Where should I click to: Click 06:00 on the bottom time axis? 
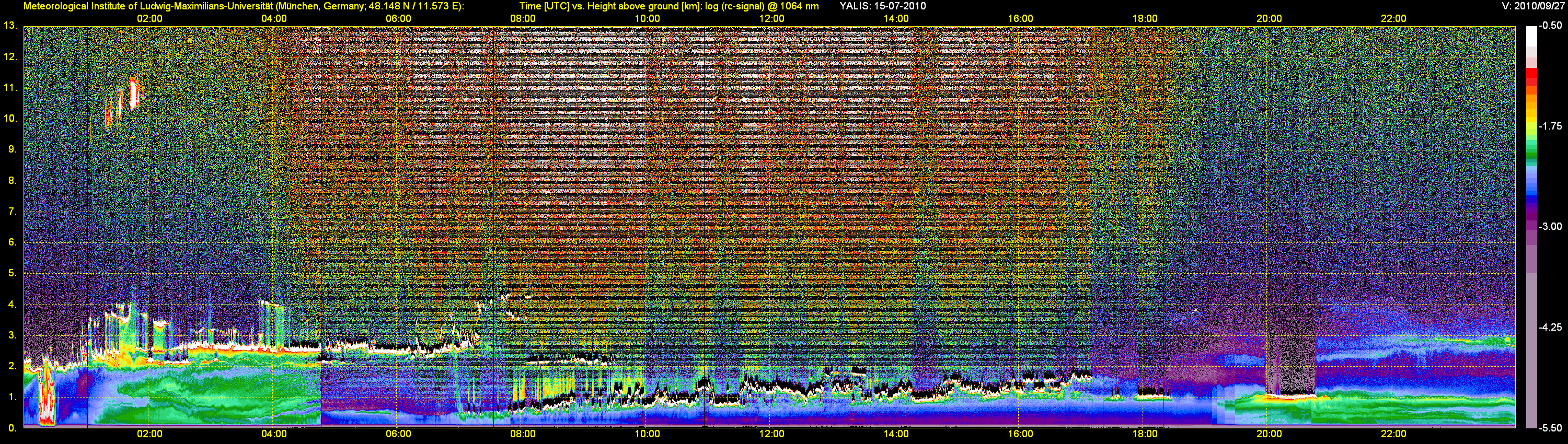coord(398,434)
